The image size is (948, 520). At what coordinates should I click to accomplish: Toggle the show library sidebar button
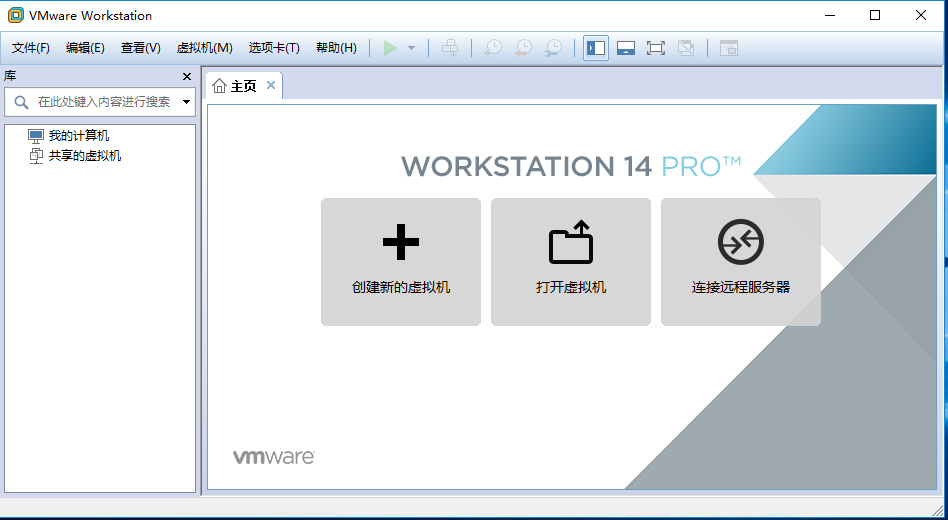(596, 48)
